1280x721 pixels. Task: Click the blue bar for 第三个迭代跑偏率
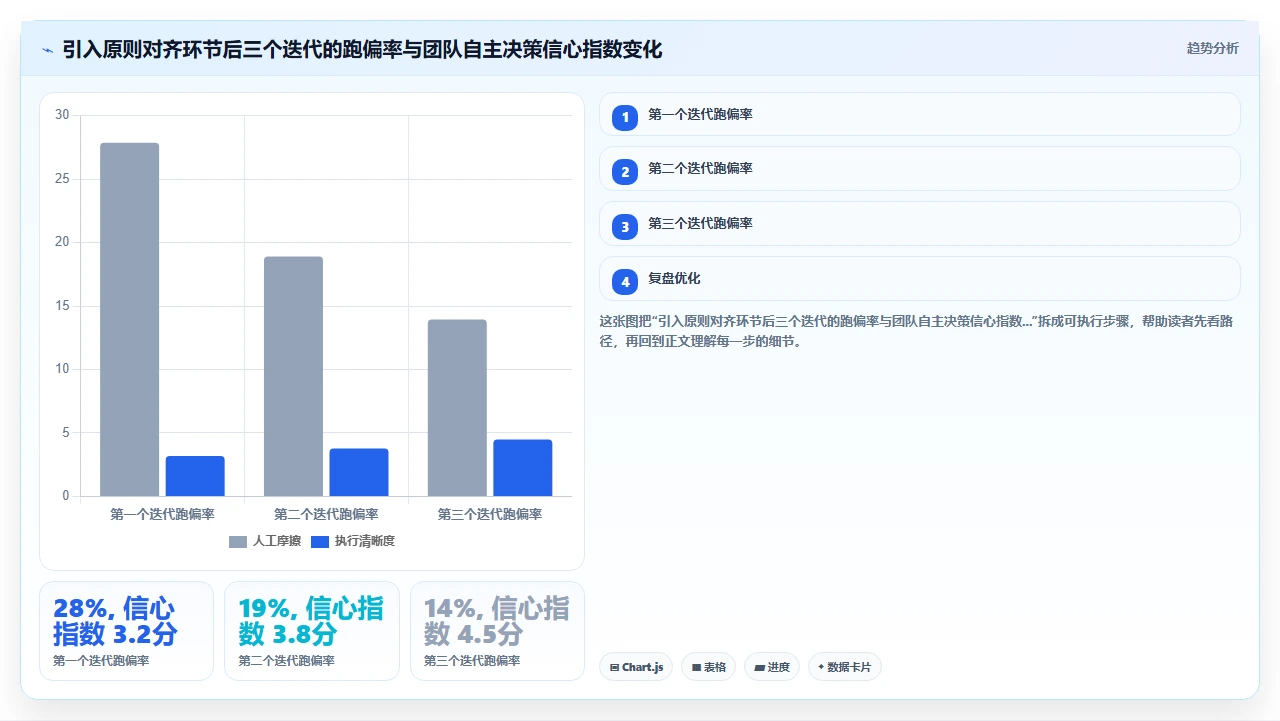click(523, 468)
